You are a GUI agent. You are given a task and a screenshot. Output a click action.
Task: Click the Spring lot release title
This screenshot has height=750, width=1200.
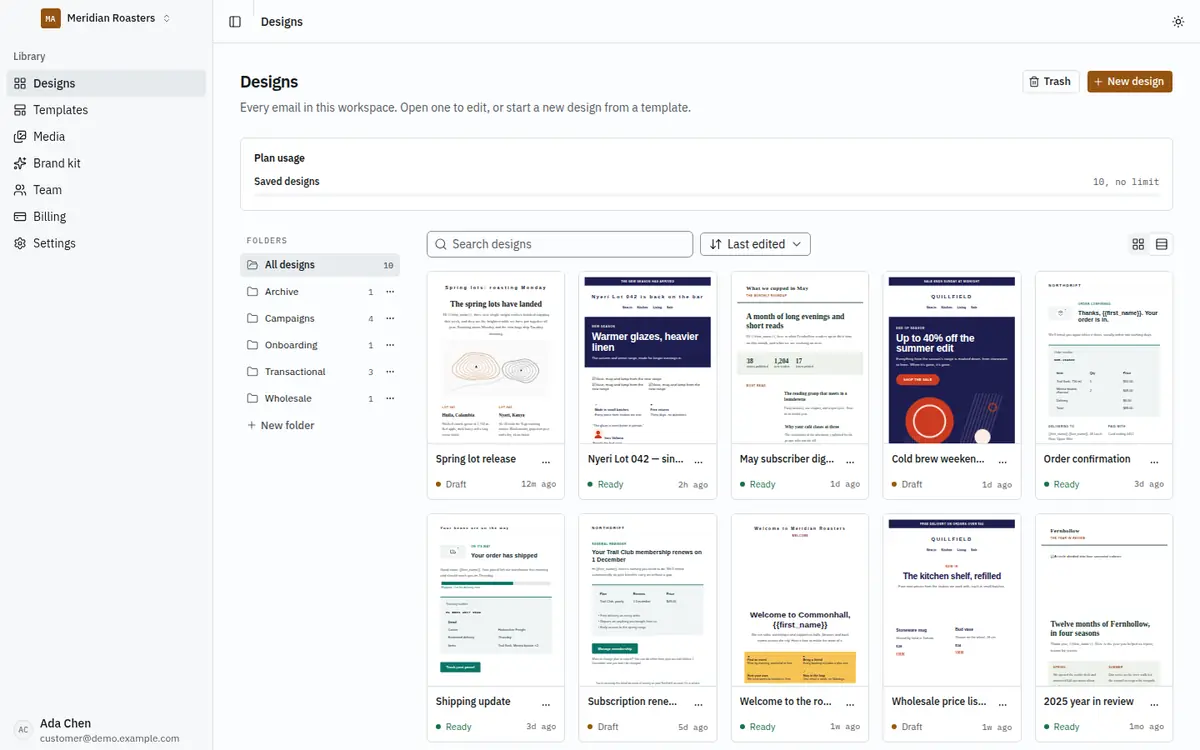pyautogui.click(x=476, y=459)
